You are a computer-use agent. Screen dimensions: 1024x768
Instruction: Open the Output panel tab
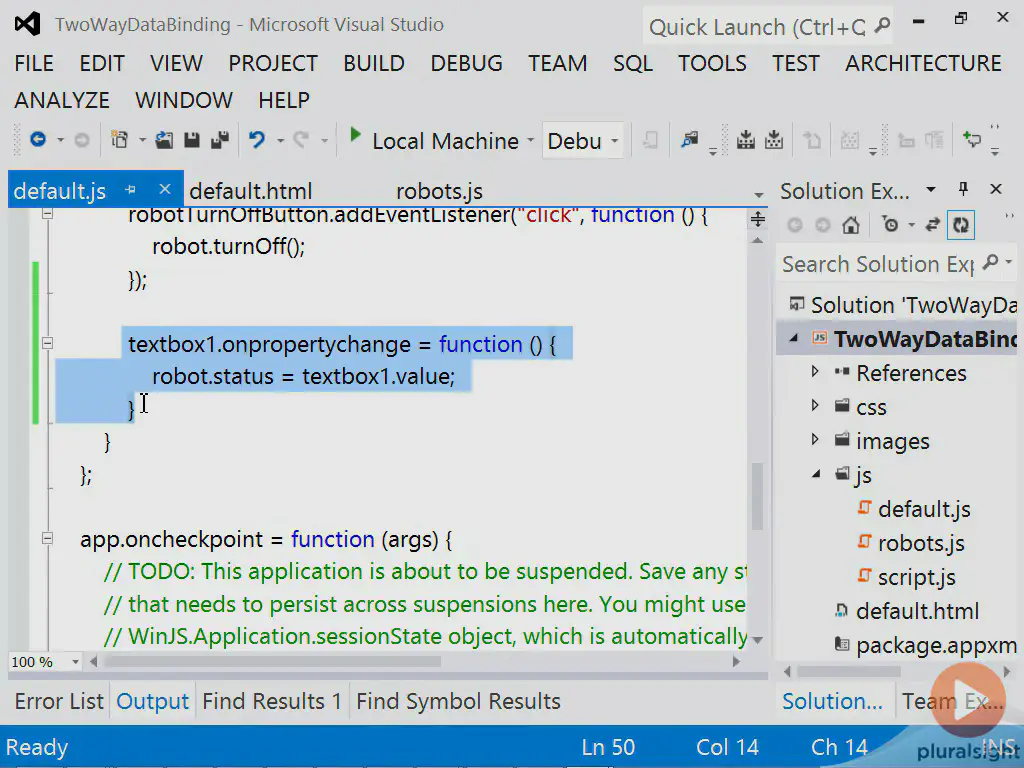click(x=153, y=701)
